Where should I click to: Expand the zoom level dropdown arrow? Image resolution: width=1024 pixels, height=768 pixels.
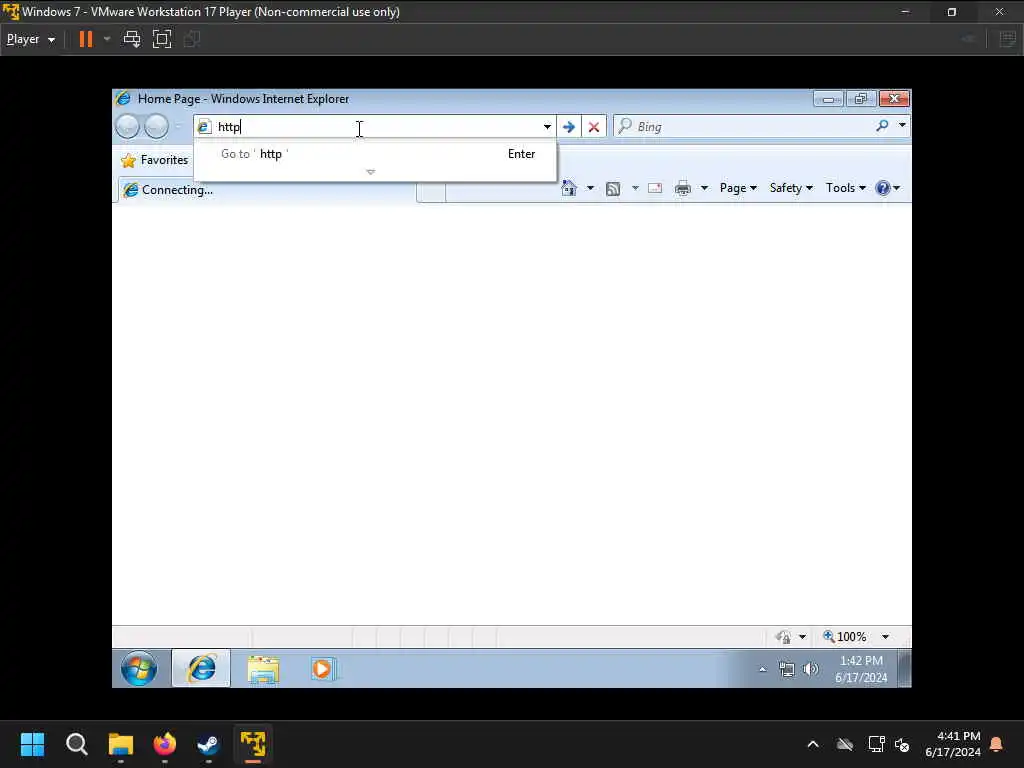(886, 637)
